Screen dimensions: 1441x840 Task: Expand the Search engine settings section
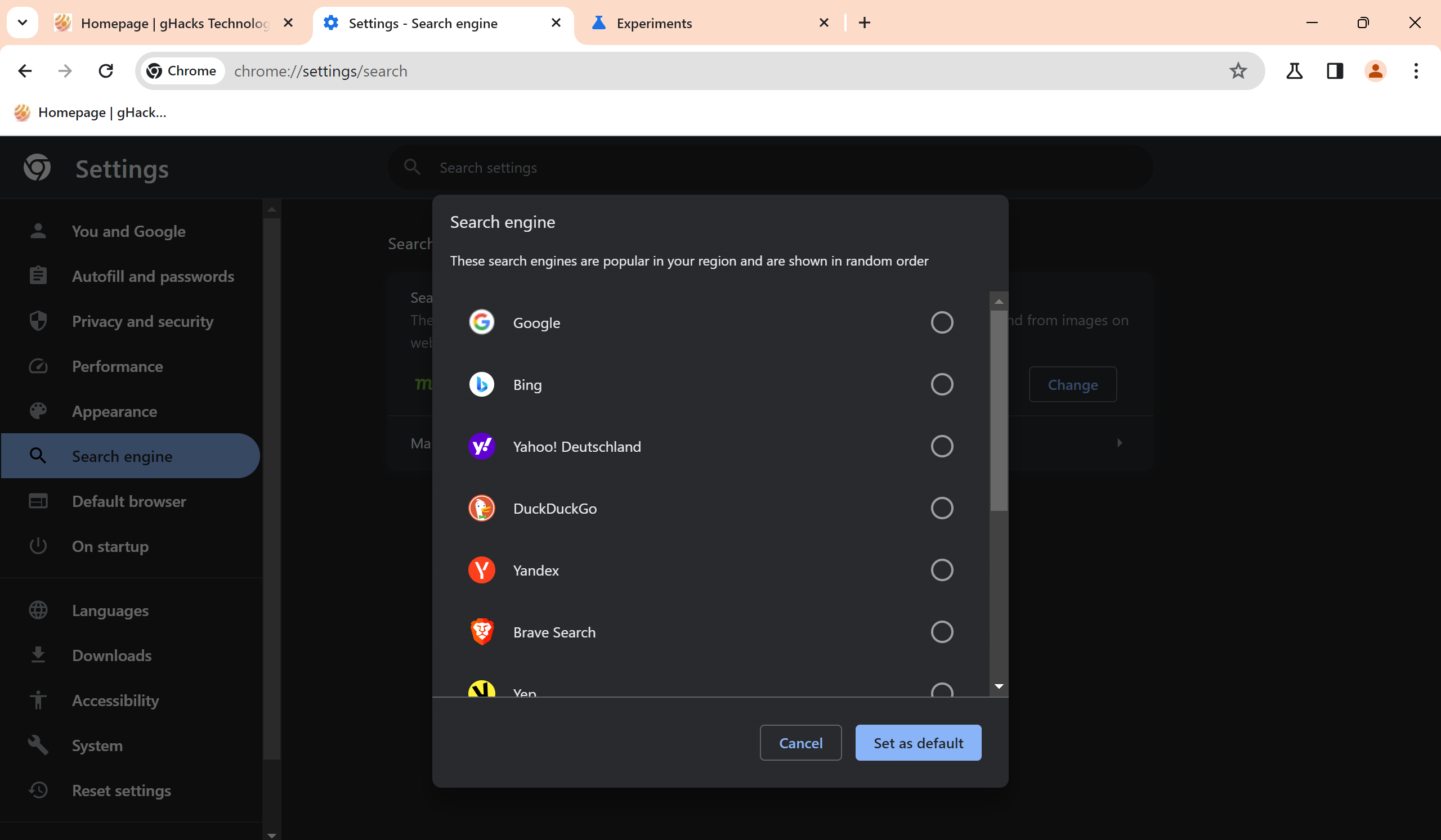(1119, 443)
